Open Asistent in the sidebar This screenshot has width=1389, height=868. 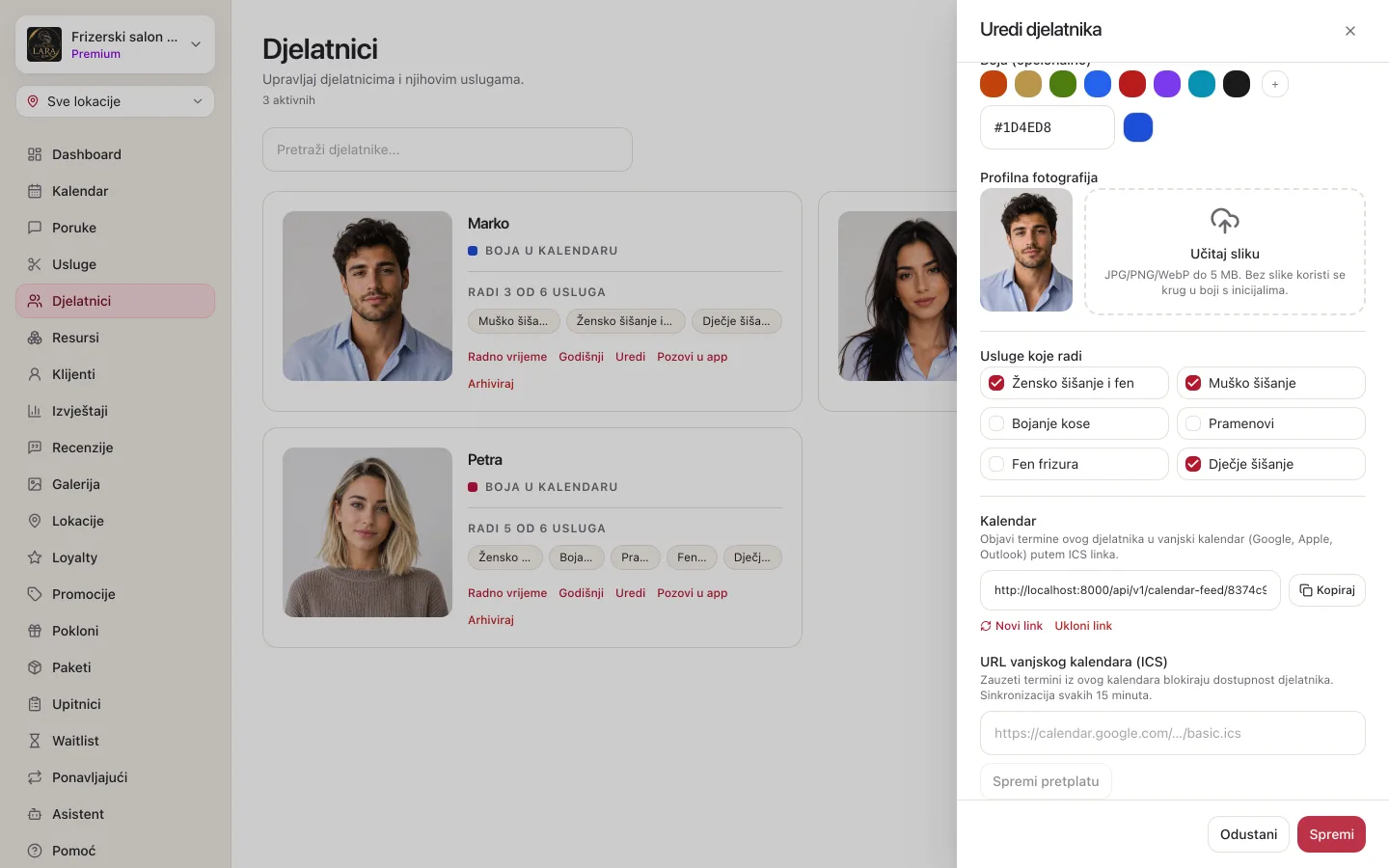[115, 814]
